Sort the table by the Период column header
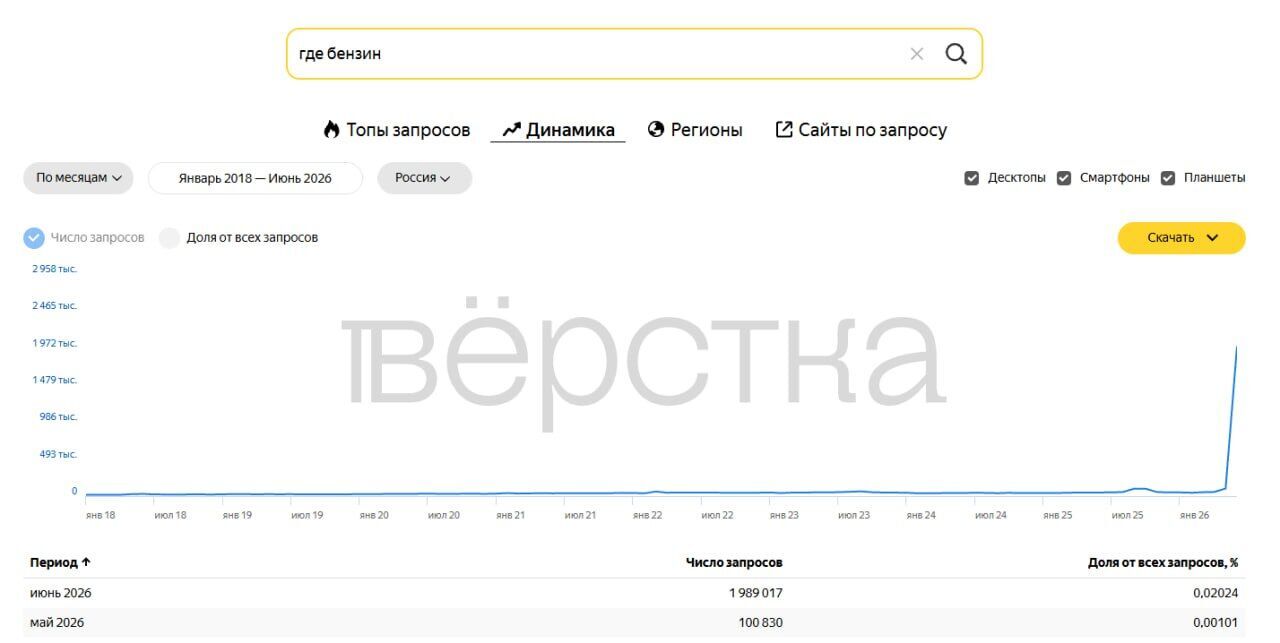 (60, 563)
